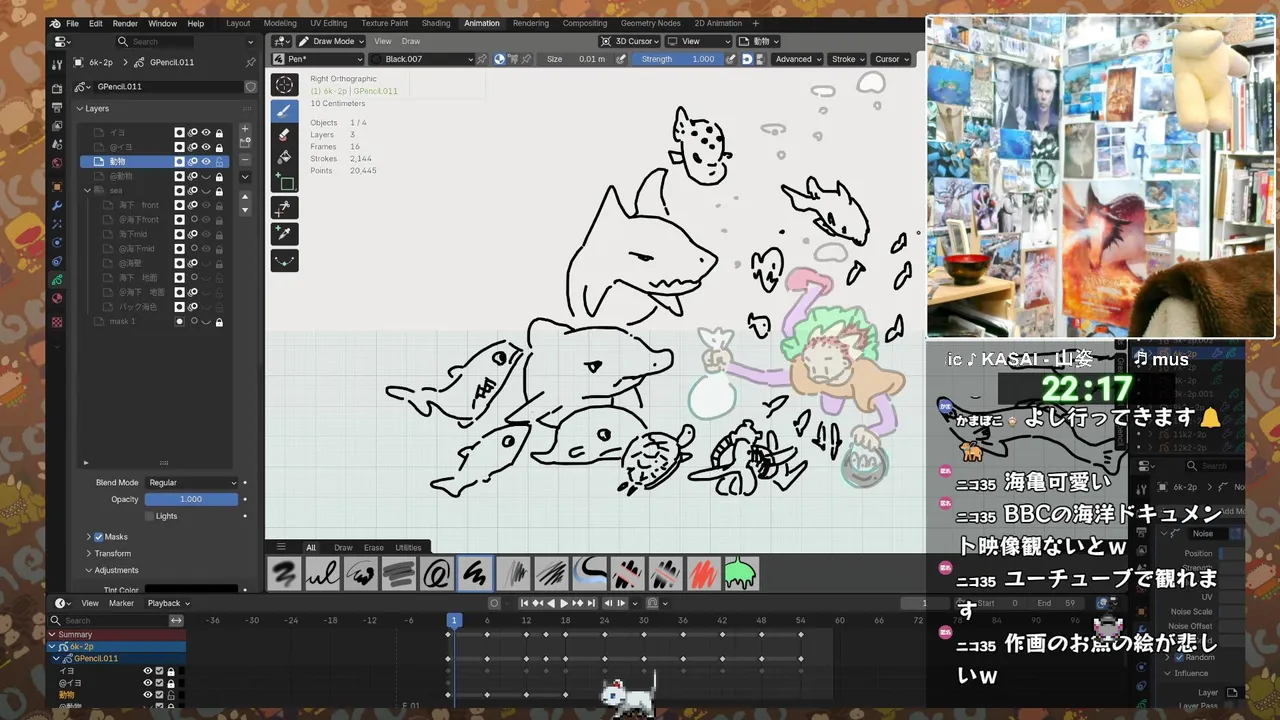Add a new layer with plus button
Image resolution: width=1280 pixels, height=720 pixels.
tap(246, 128)
